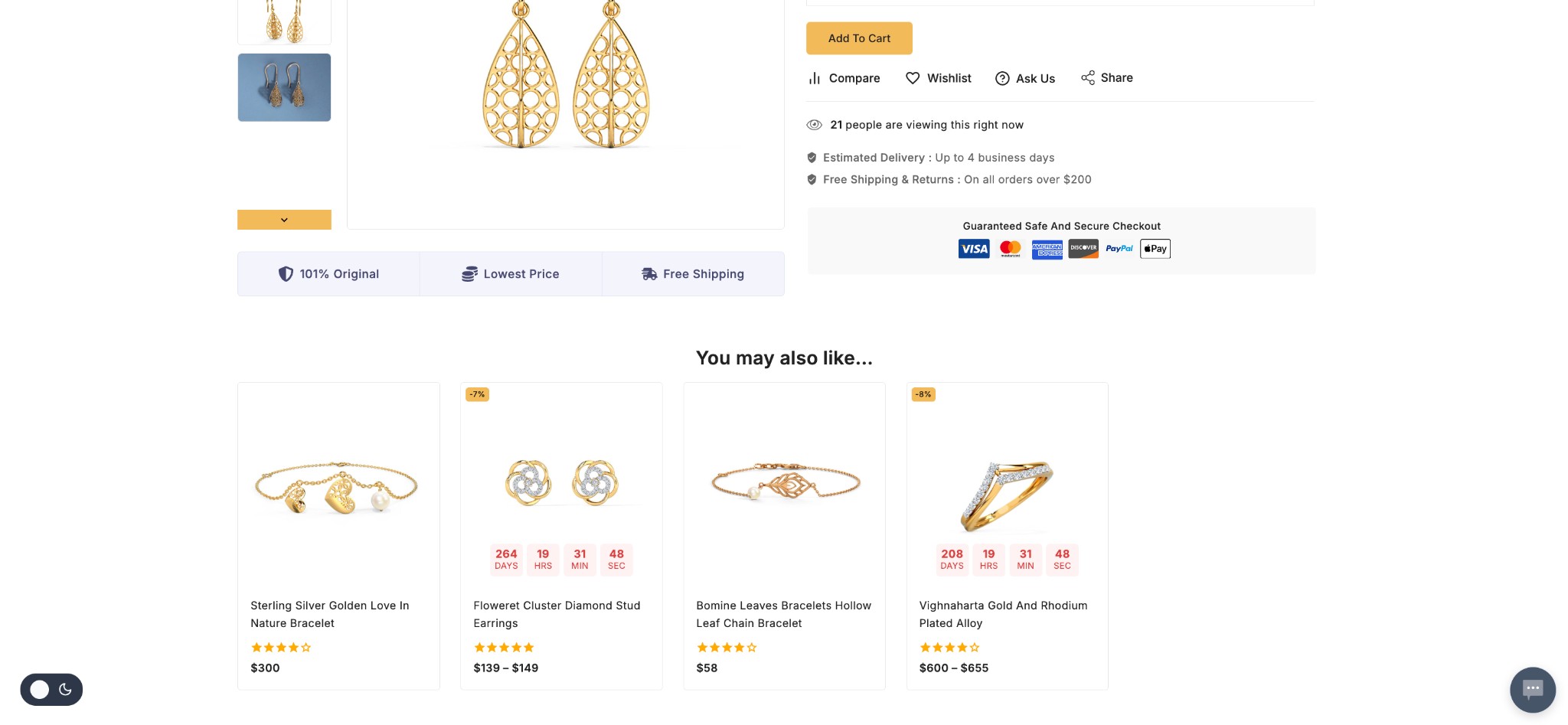
Task: Click the PayPal payment logo
Action: (x=1119, y=249)
